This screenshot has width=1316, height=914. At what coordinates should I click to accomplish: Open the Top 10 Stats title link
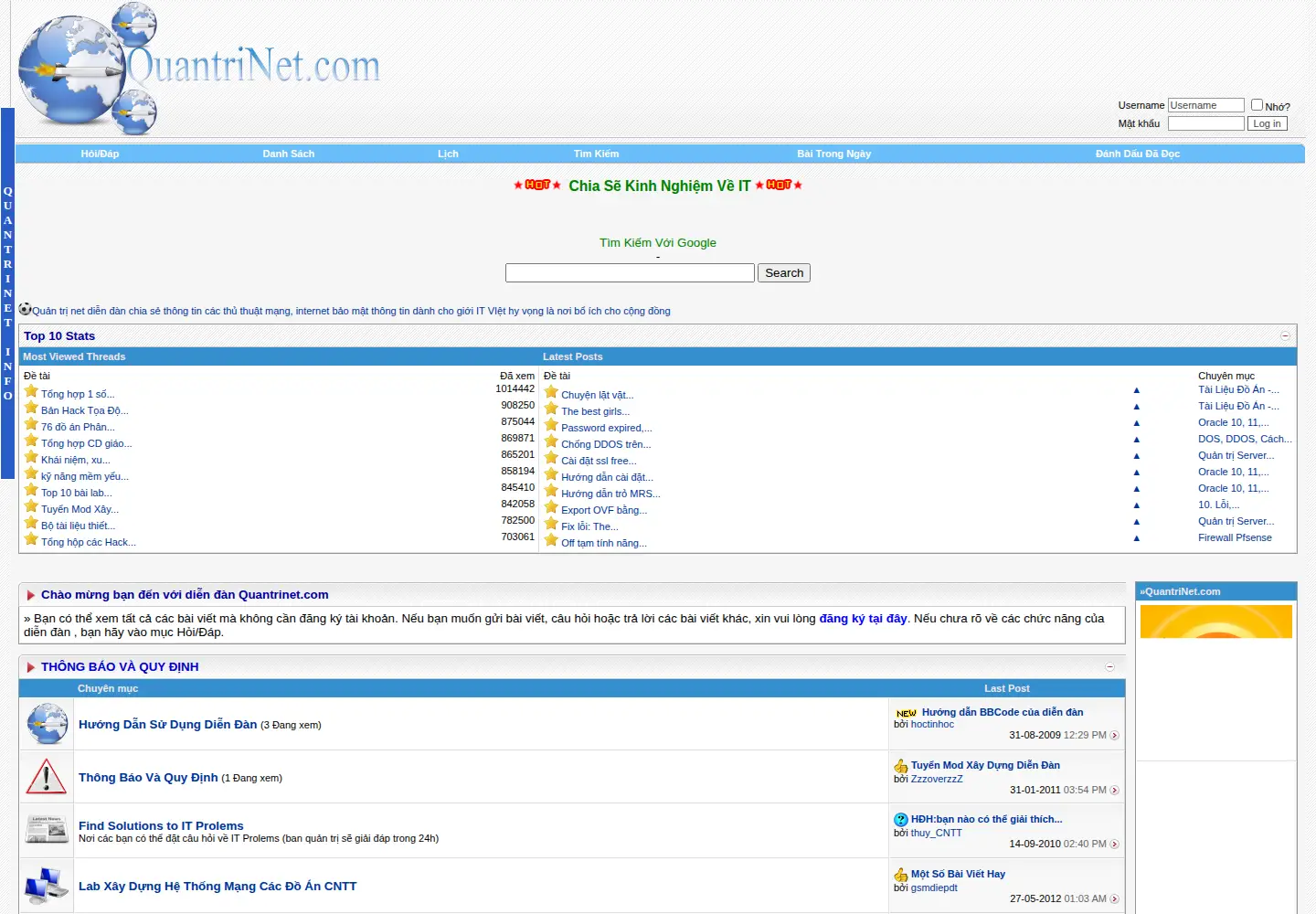point(59,336)
